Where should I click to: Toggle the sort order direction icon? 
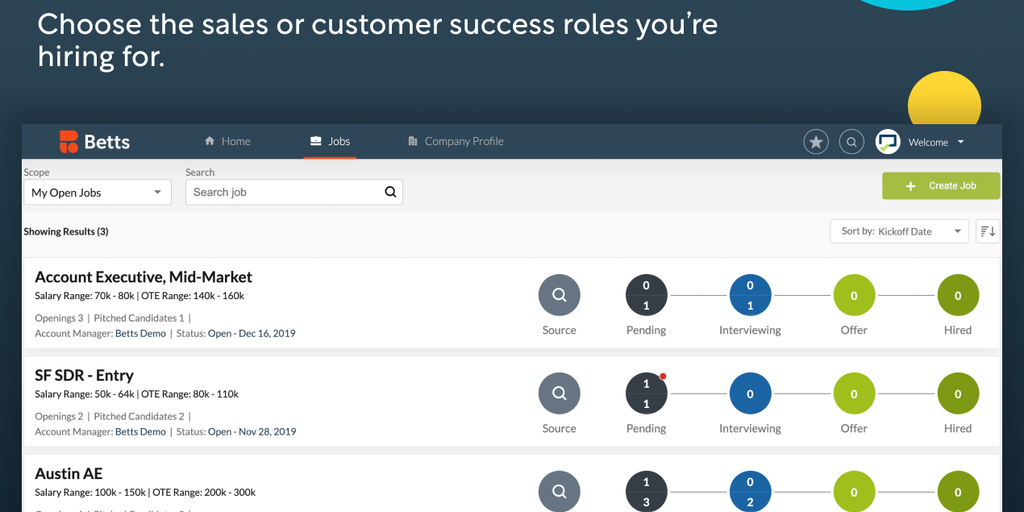[987, 231]
